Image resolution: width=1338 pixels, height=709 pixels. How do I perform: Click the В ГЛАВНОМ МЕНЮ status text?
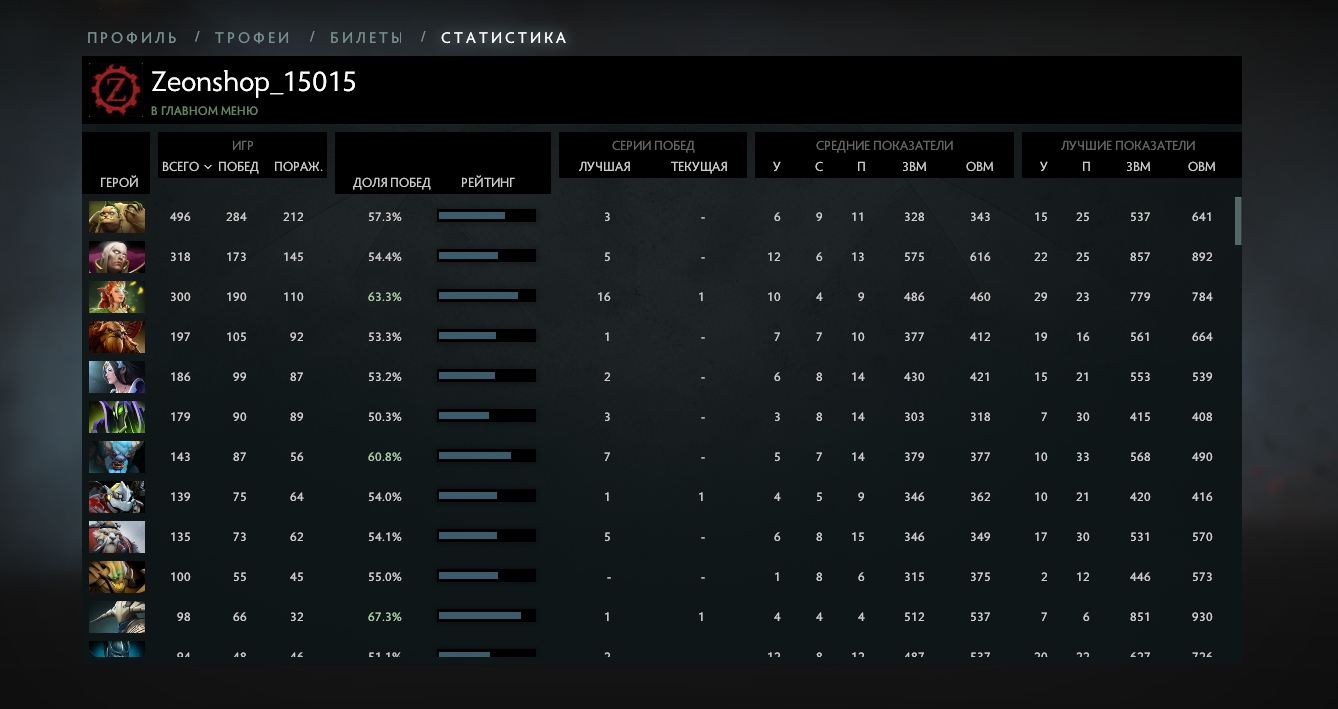pos(205,111)
